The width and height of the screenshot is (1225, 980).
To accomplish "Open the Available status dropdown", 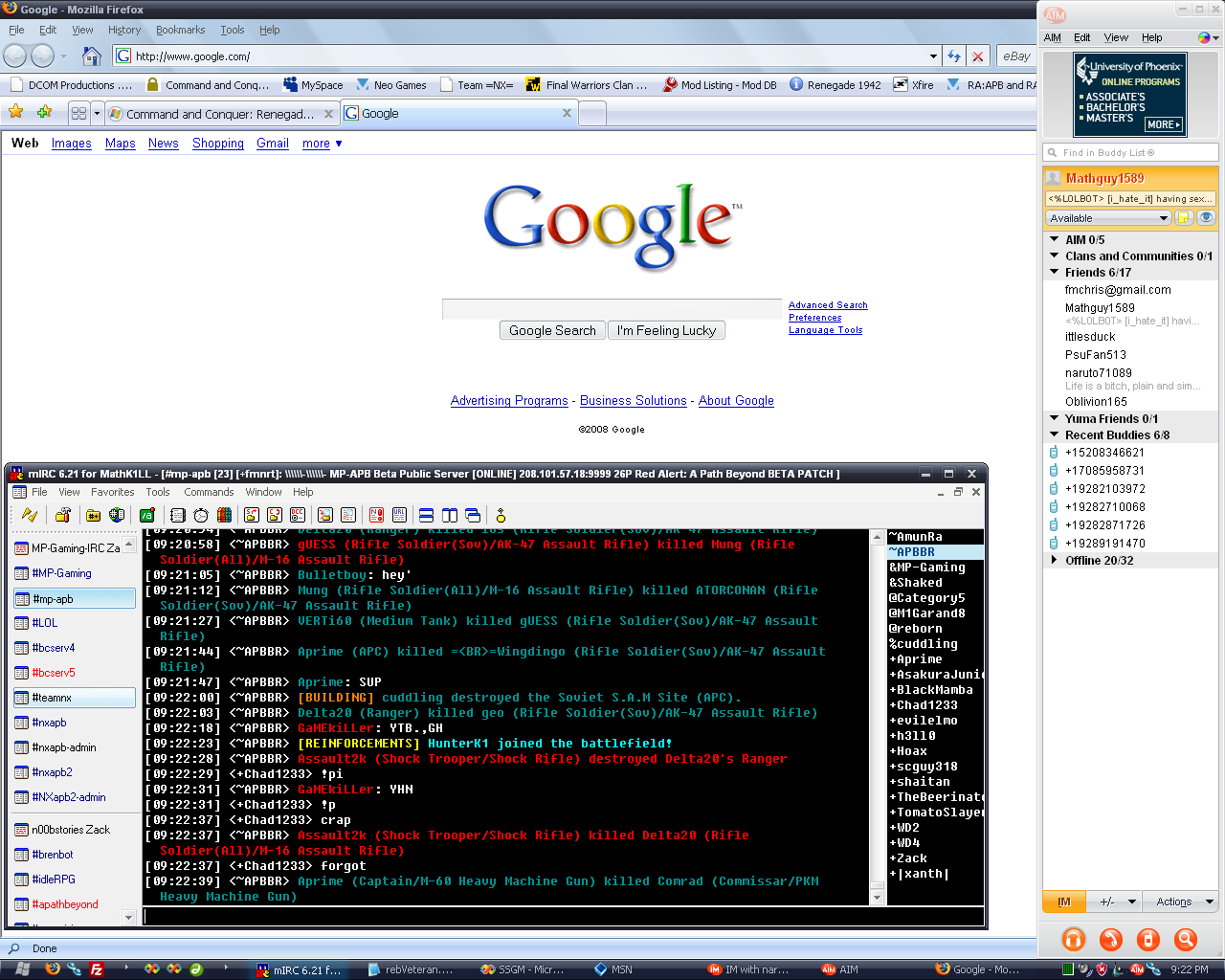I will (x=1109, y=218).
